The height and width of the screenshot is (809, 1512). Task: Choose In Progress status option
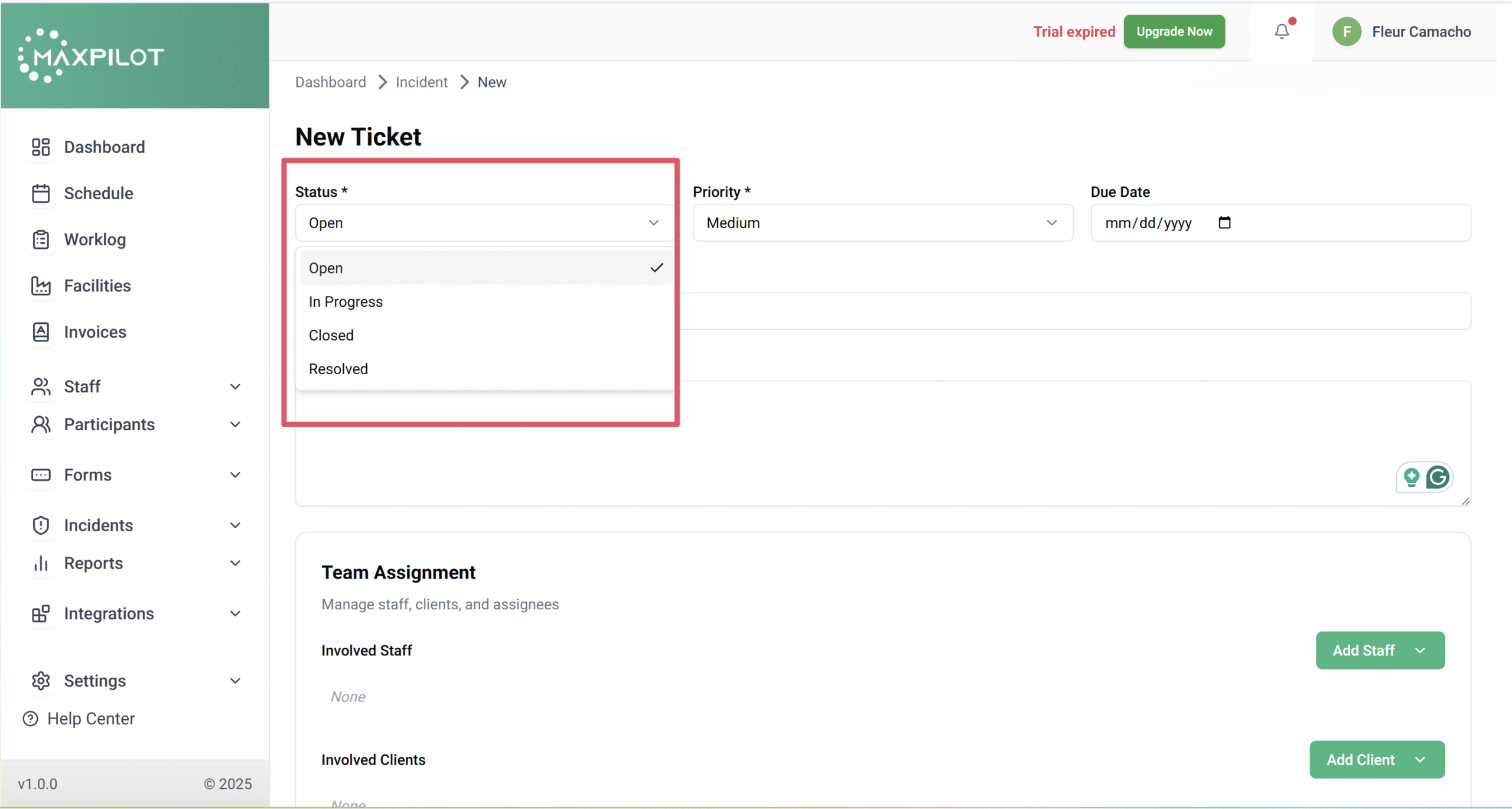click(346, 302)
